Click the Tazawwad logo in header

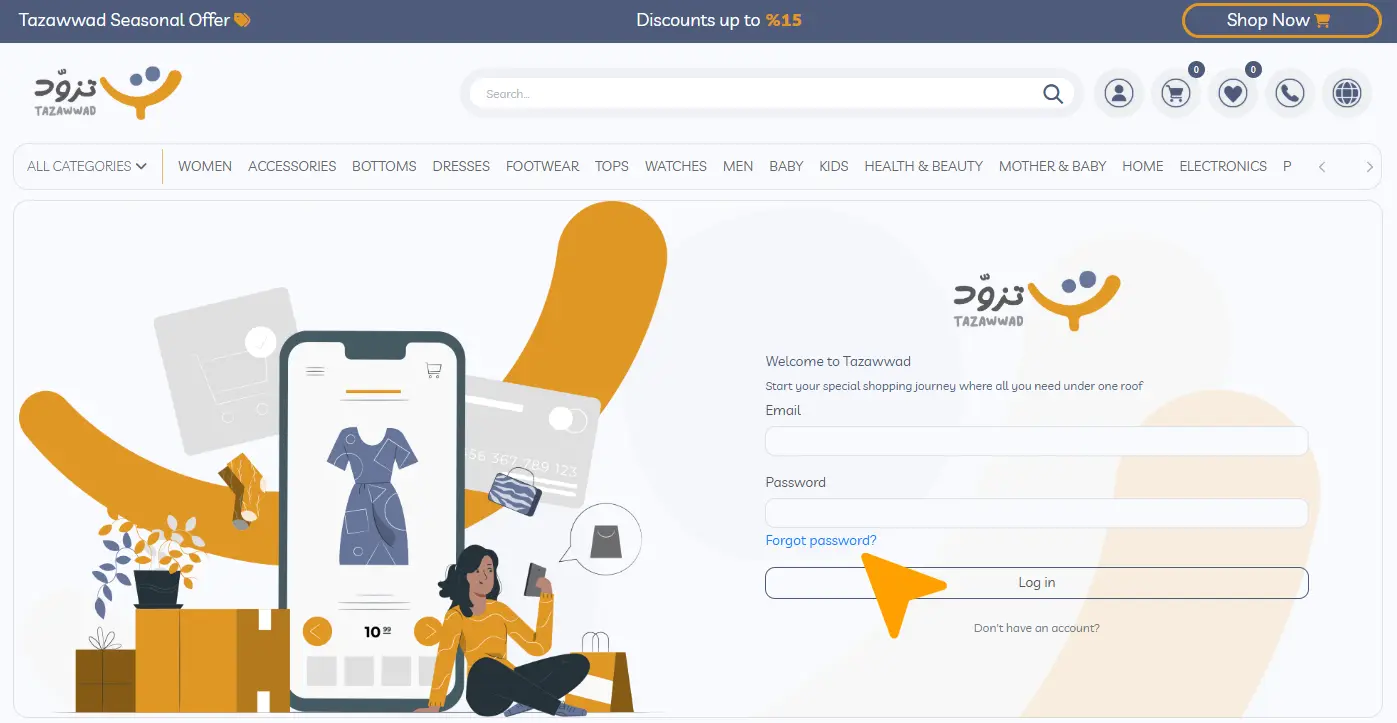tap(107, 93)
